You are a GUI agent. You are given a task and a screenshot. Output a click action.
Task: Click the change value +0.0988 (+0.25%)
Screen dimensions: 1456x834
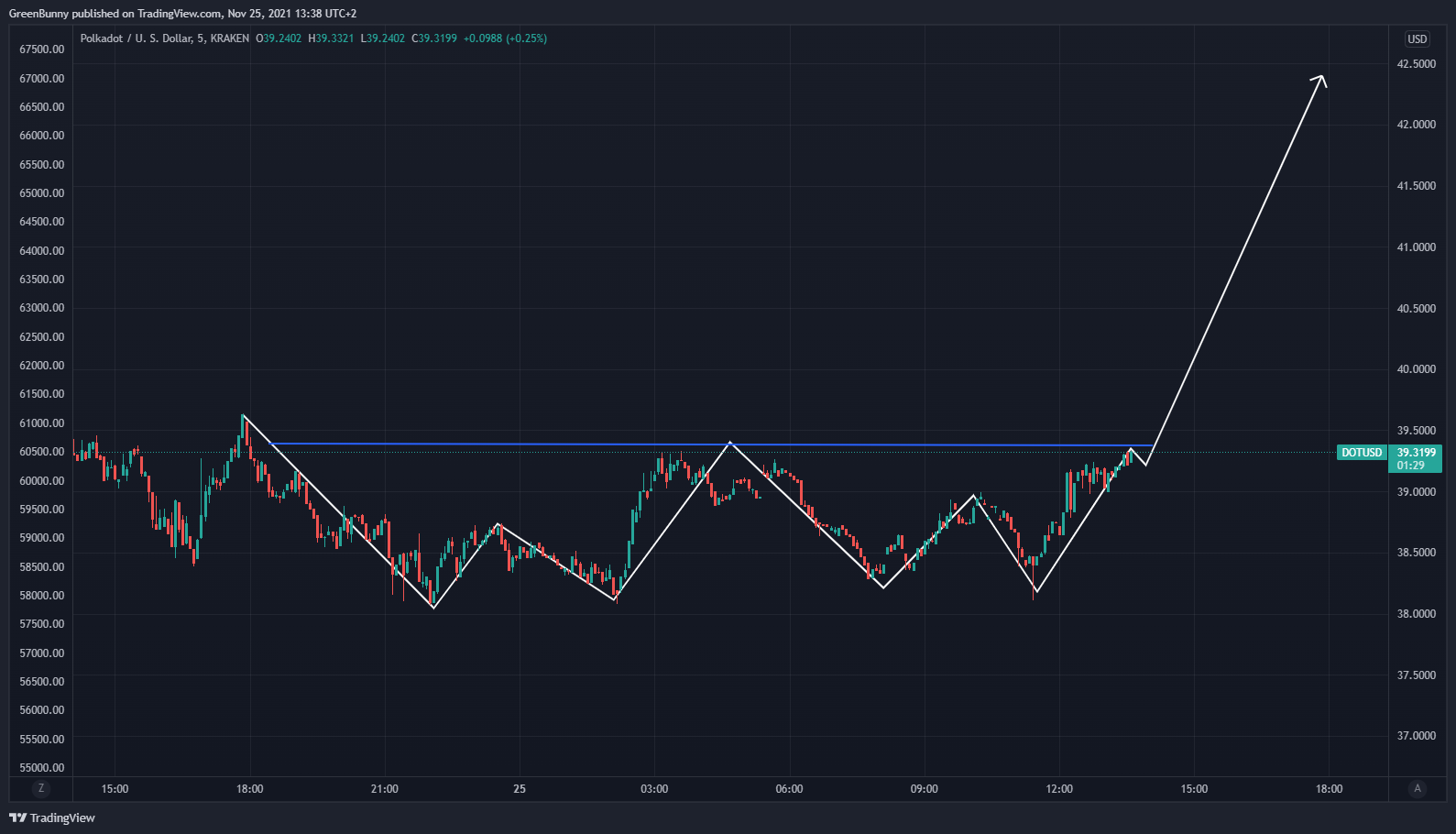point(505,38)
